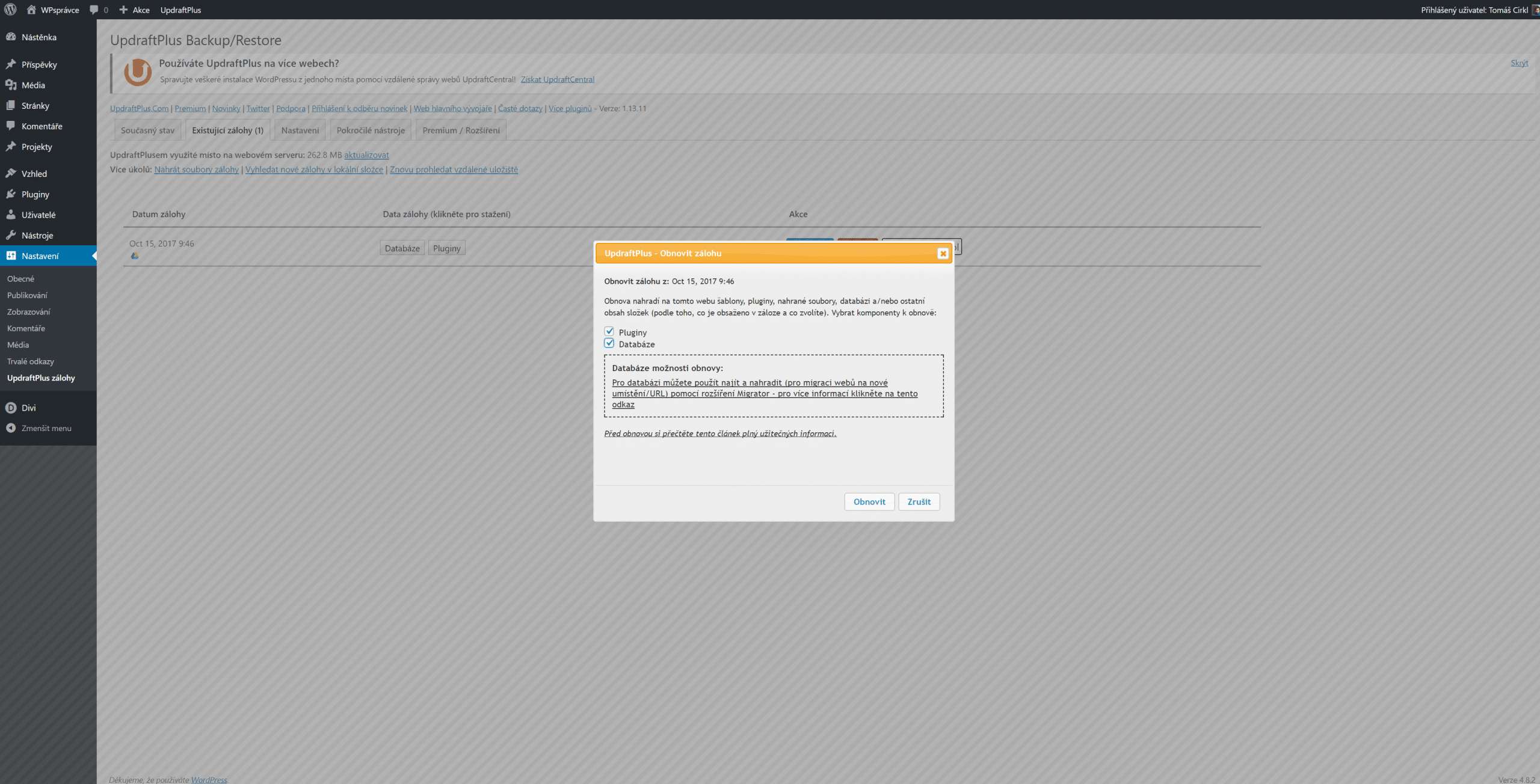Open Média settings submenu item
The height and width of the screenshot is (784, 1540).
18,345
